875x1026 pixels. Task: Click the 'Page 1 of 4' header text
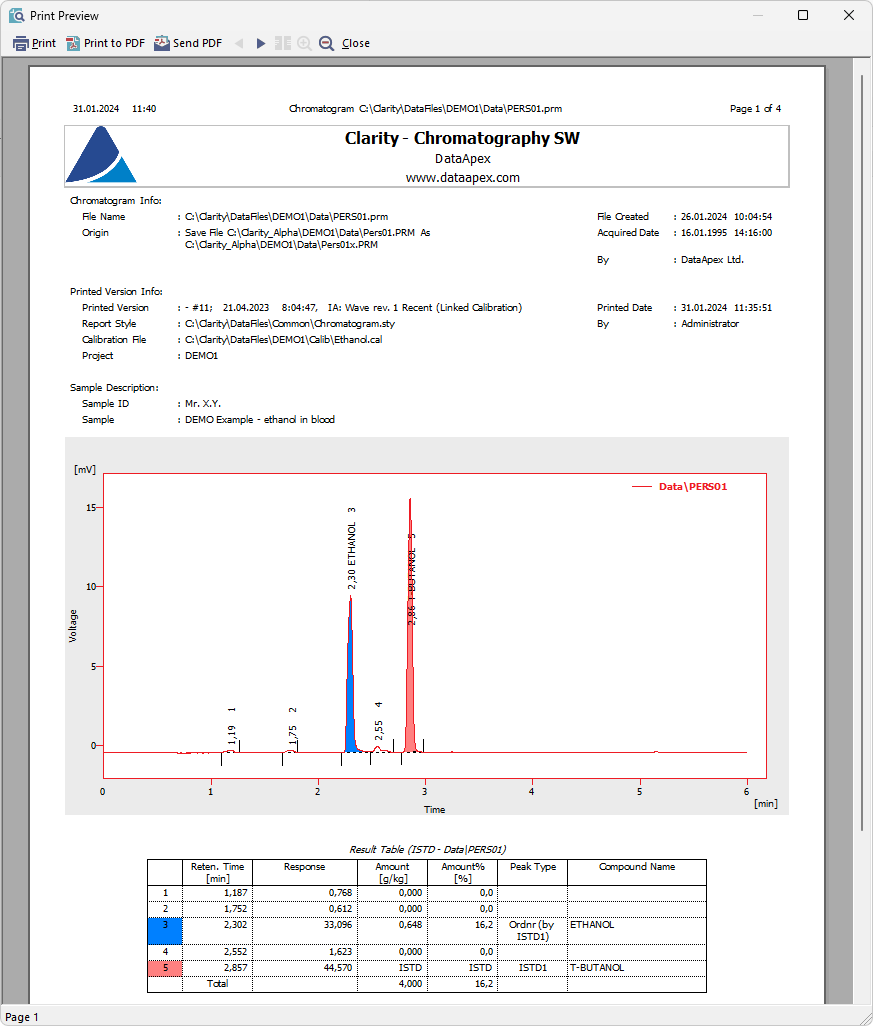pos(755,109)
